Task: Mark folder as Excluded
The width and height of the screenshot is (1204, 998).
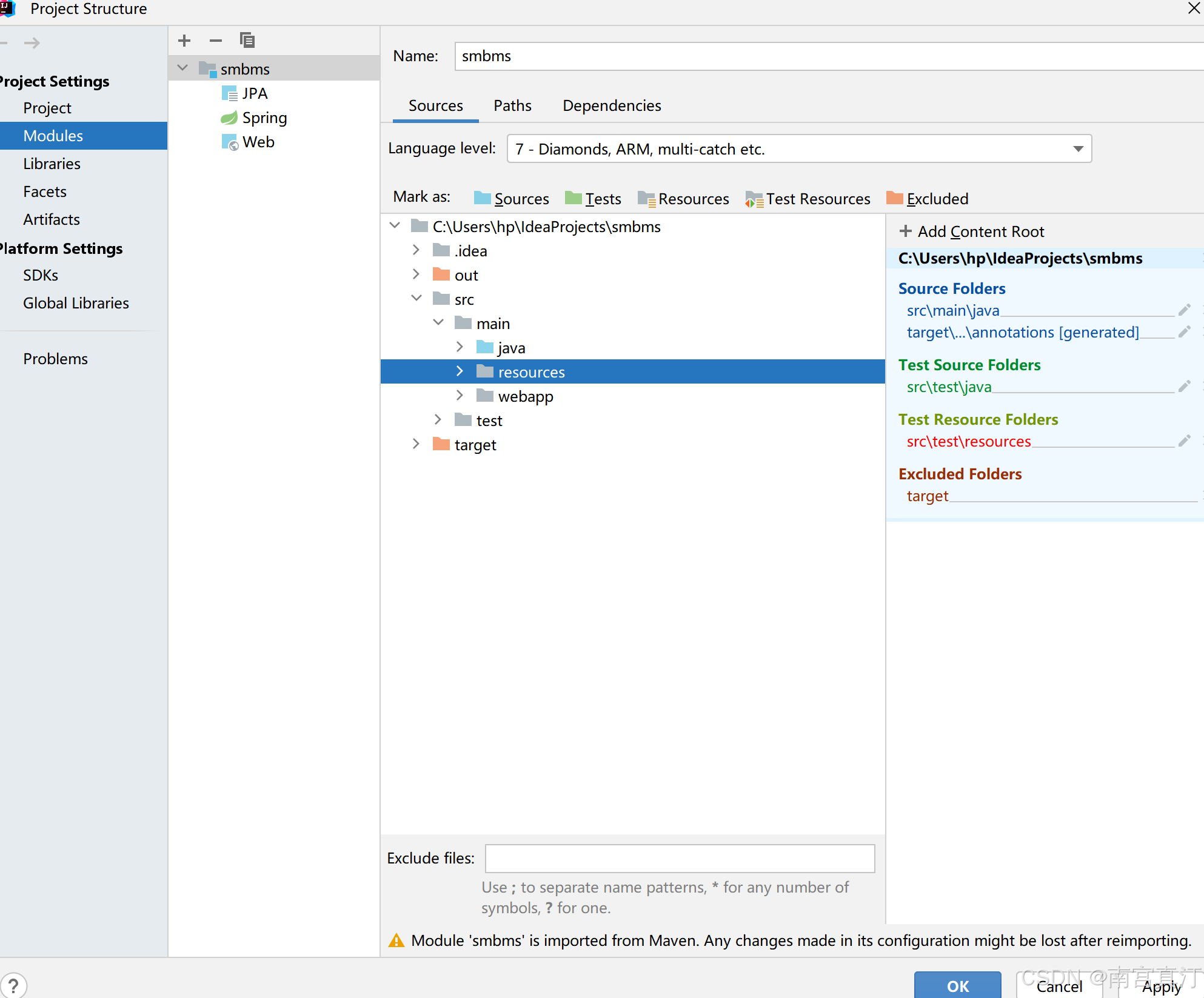Action: pos(927,199)
